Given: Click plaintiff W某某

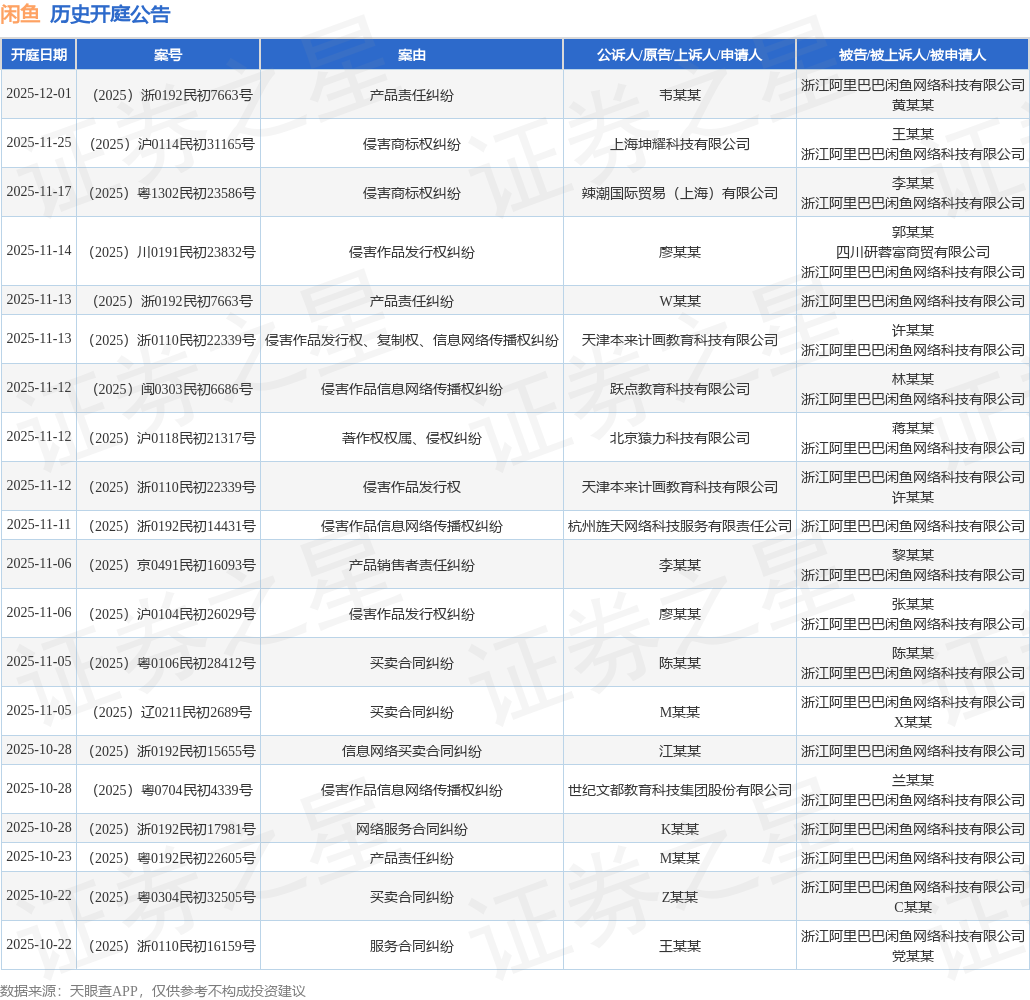Looking at the screenshot, I should pyautogui.click(x=679, y=301).
